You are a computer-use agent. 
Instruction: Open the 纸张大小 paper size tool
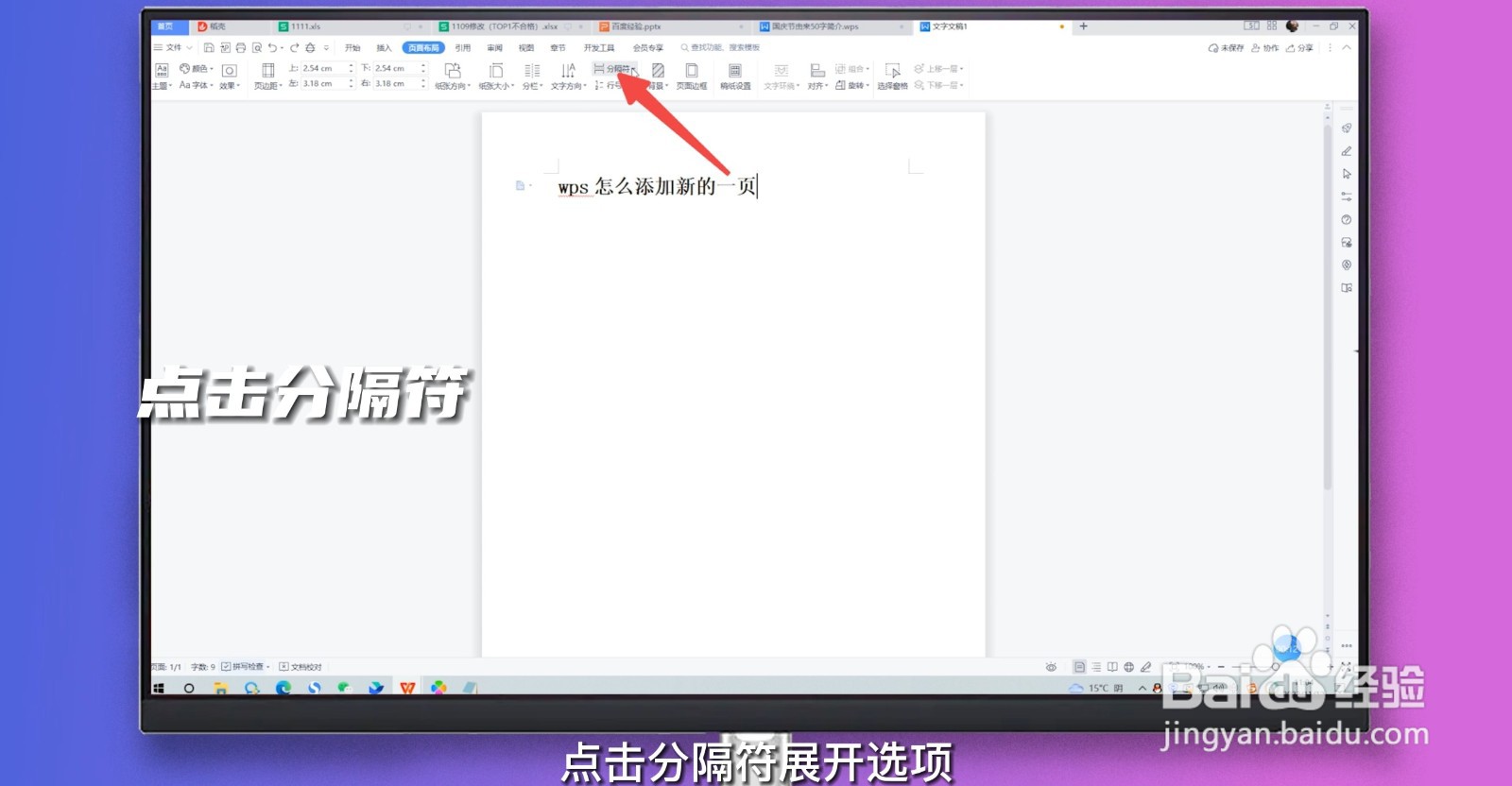496,76
